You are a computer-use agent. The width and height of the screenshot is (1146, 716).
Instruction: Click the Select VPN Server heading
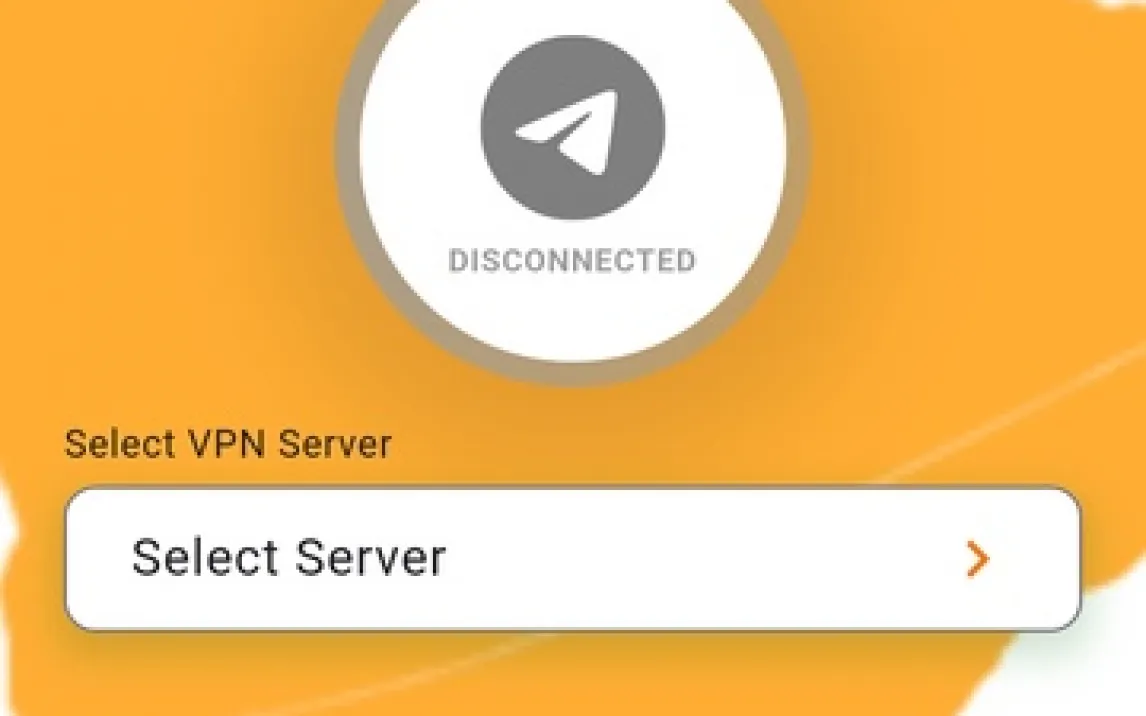pyautogui.click(x=228, y=443)
